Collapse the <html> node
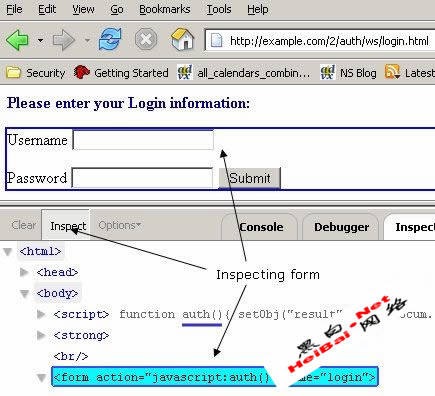Viewport: 435px width, 396px height. click(8, 252)
